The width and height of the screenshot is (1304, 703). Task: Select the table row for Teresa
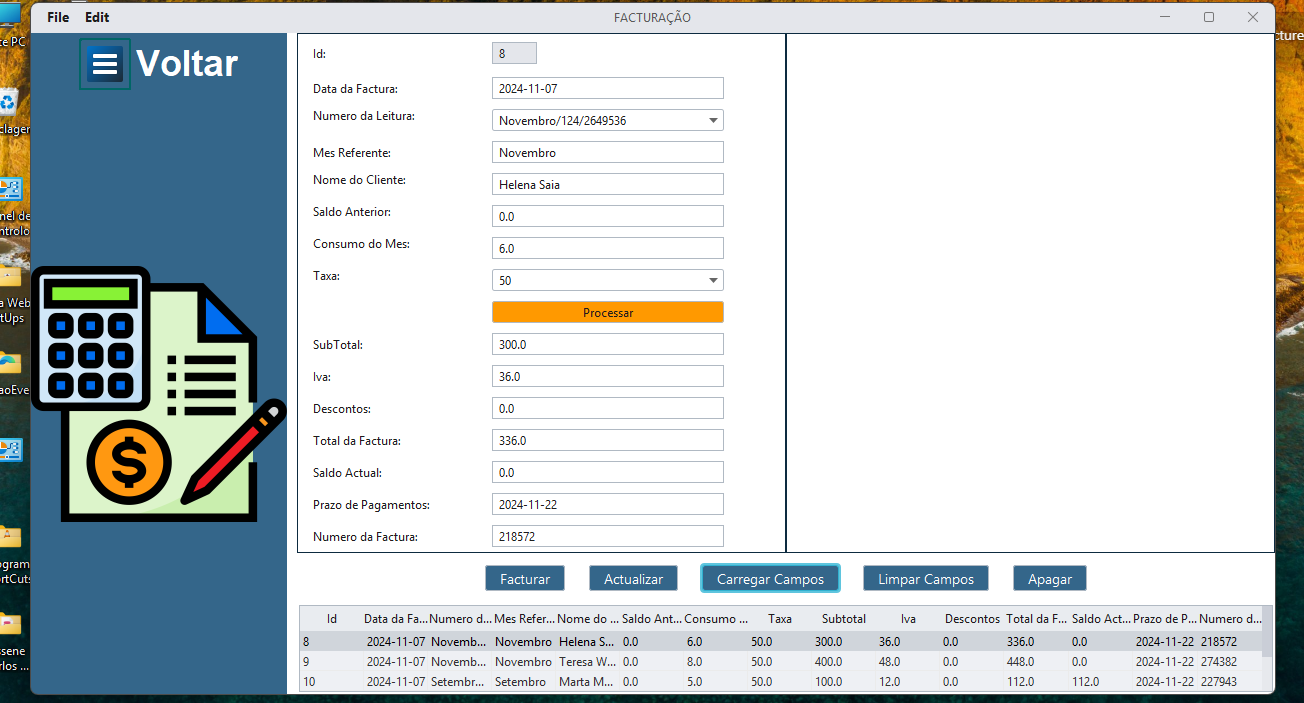pos(780,662)
